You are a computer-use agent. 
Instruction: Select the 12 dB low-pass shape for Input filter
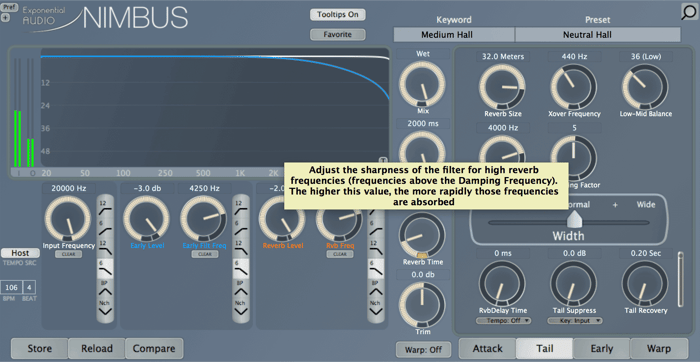(105, 248)
